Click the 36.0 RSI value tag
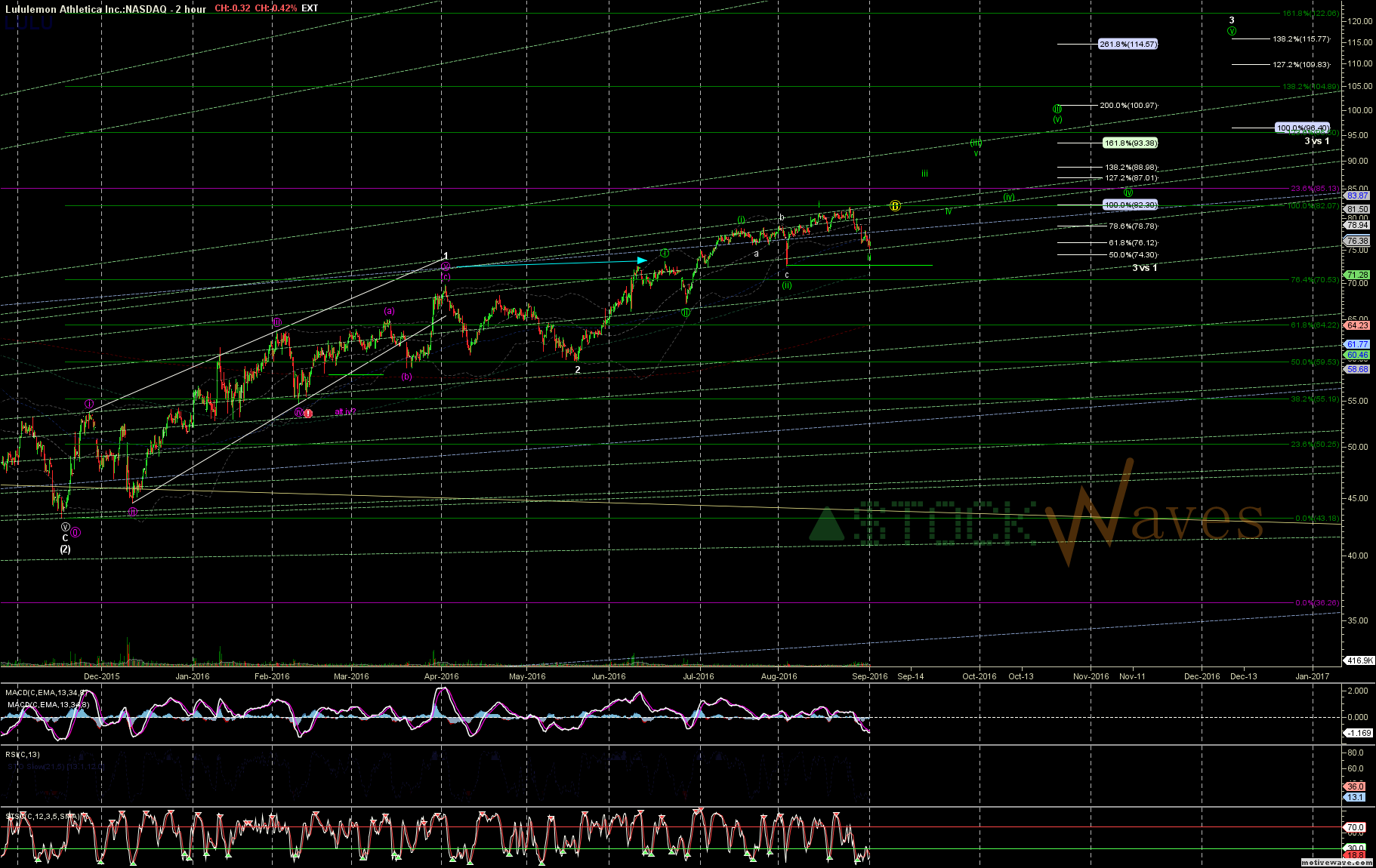1376x868 pixels. pos(1356,786)
